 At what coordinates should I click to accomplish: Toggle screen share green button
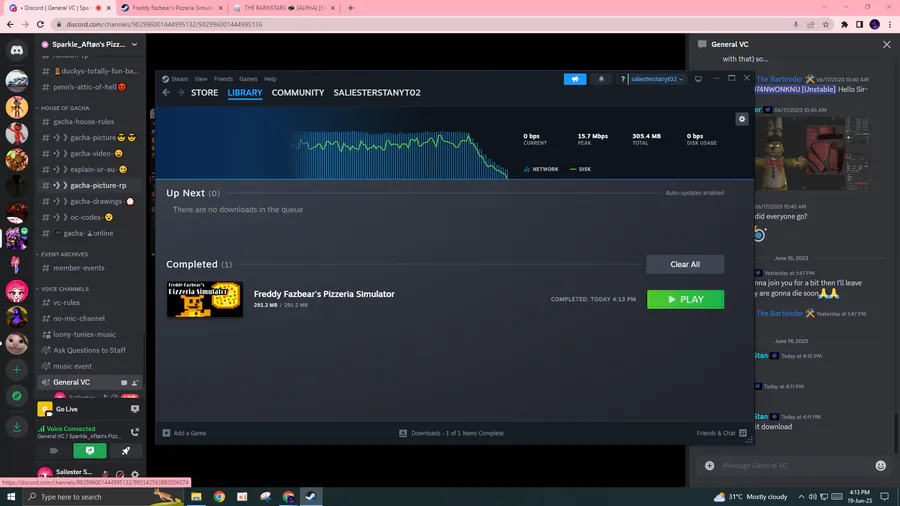(90, 451)
